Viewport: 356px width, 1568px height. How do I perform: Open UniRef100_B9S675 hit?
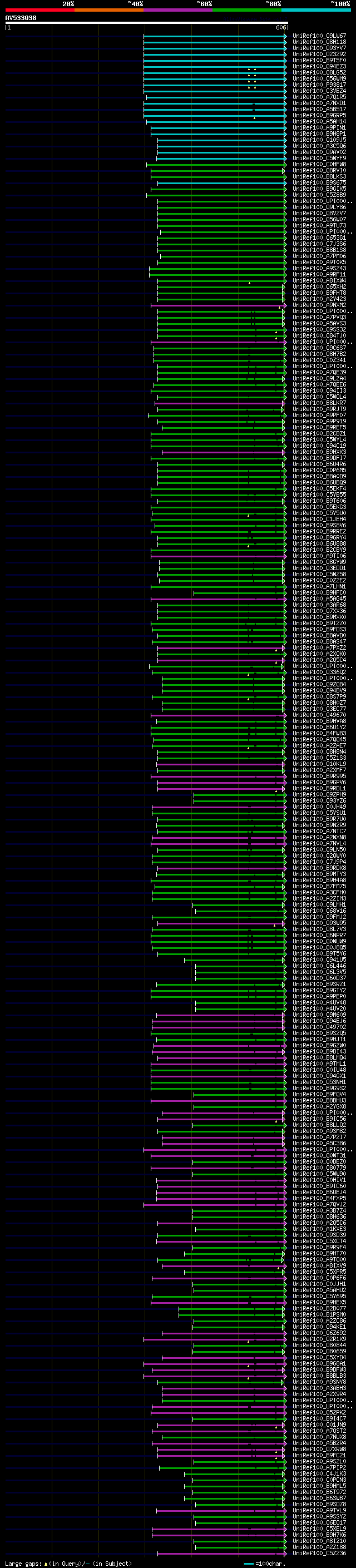point(319,182)
